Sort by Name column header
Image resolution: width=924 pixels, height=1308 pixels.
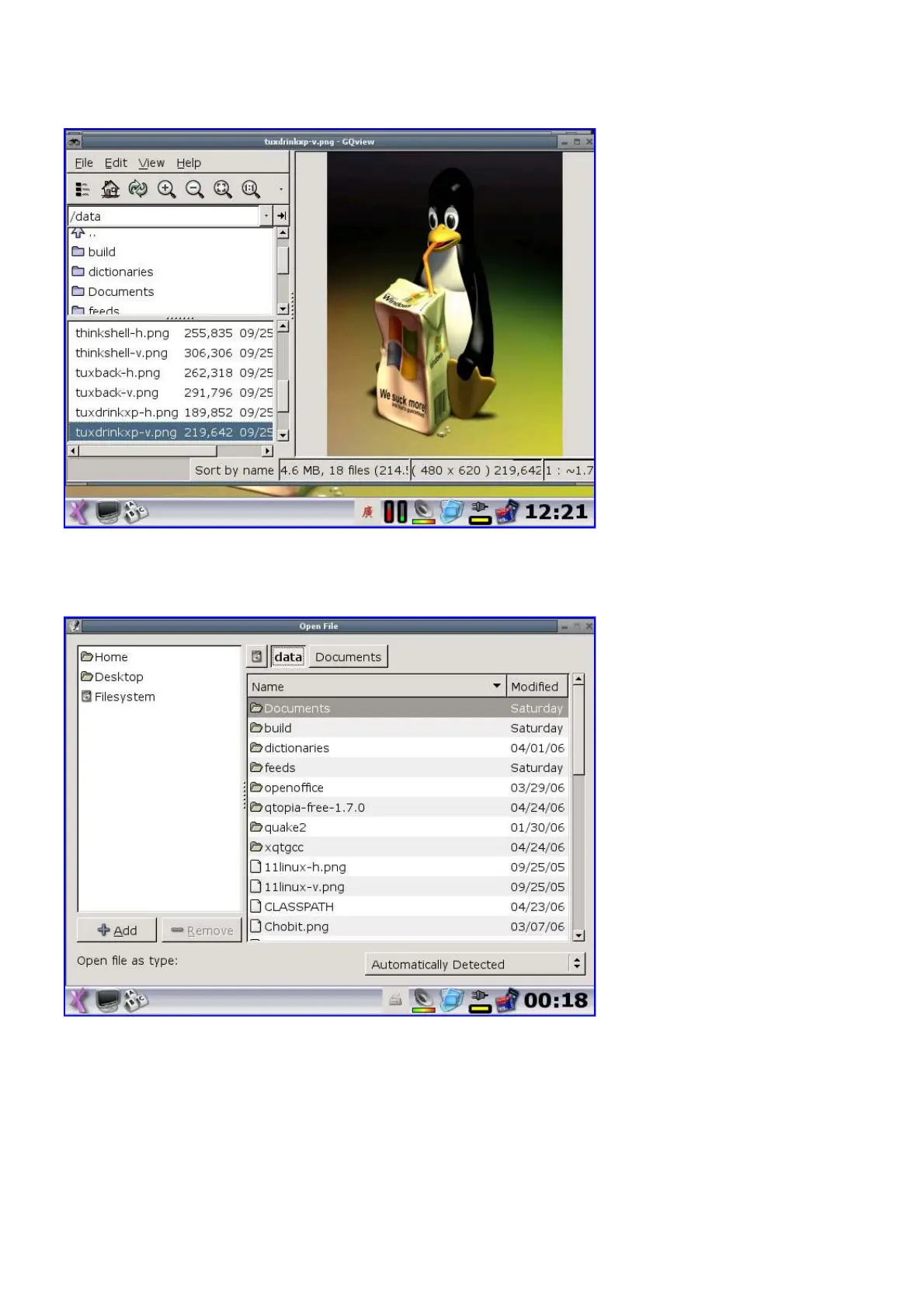(377, 687)
